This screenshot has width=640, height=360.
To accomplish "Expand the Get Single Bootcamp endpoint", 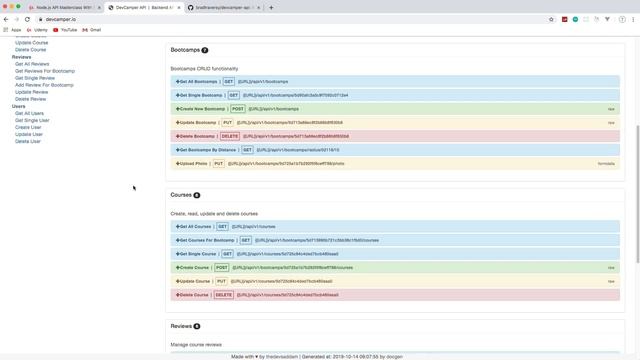I will pos(395,95).
